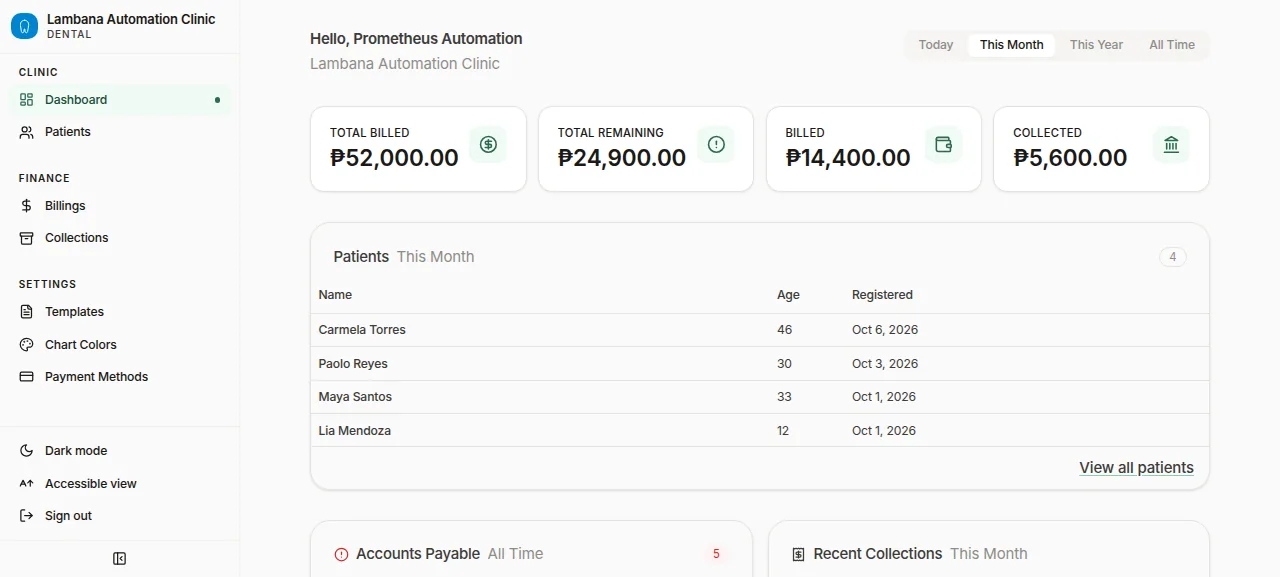The width and height of the screenshot is (1280, 577).
Task: Click the Dashboard grid icon in sidebar
Action: (x=26, y=100)
